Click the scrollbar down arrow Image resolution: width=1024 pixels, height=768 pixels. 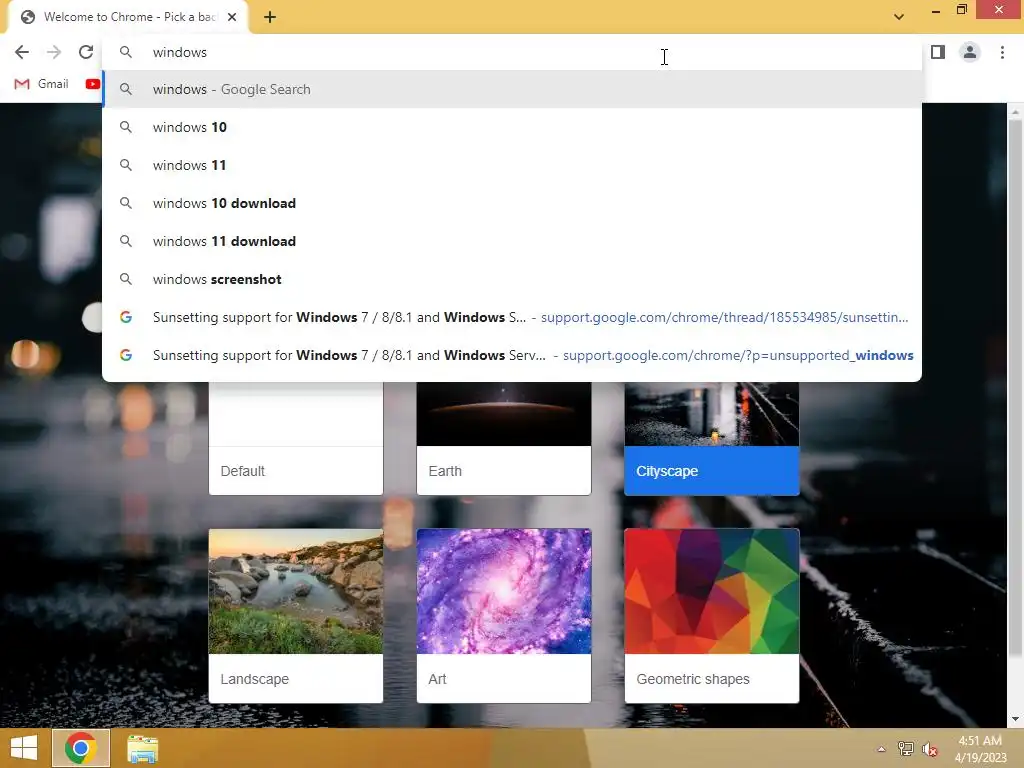(x=1015, y=720)
